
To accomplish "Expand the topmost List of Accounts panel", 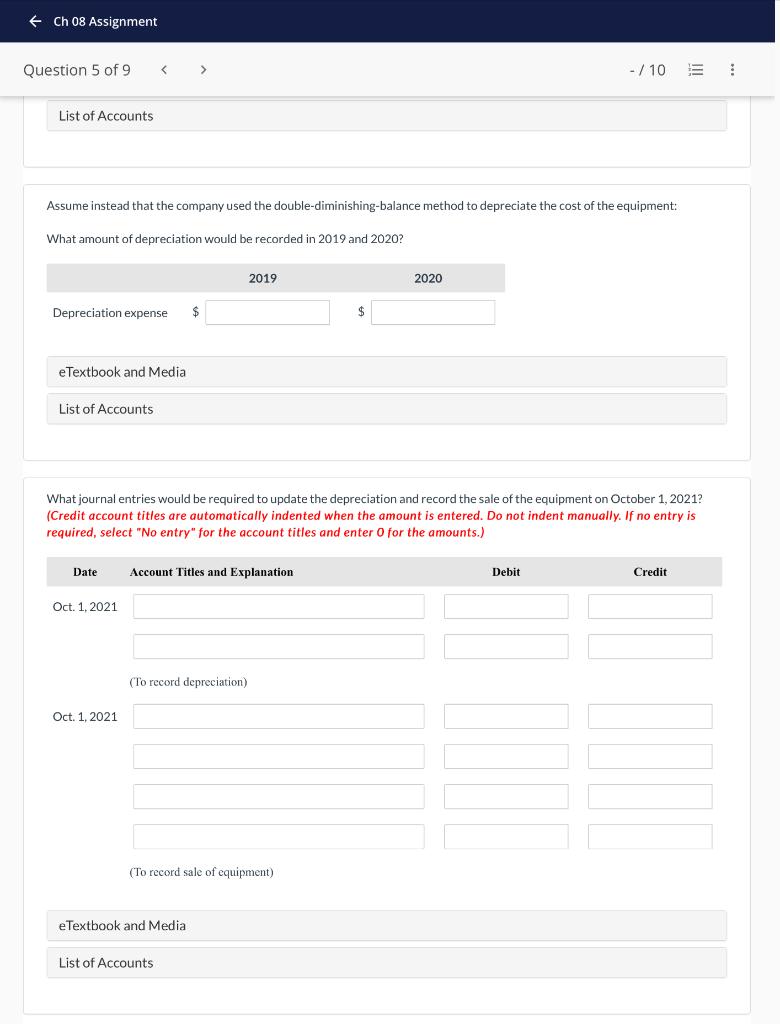I will point(386,115).
